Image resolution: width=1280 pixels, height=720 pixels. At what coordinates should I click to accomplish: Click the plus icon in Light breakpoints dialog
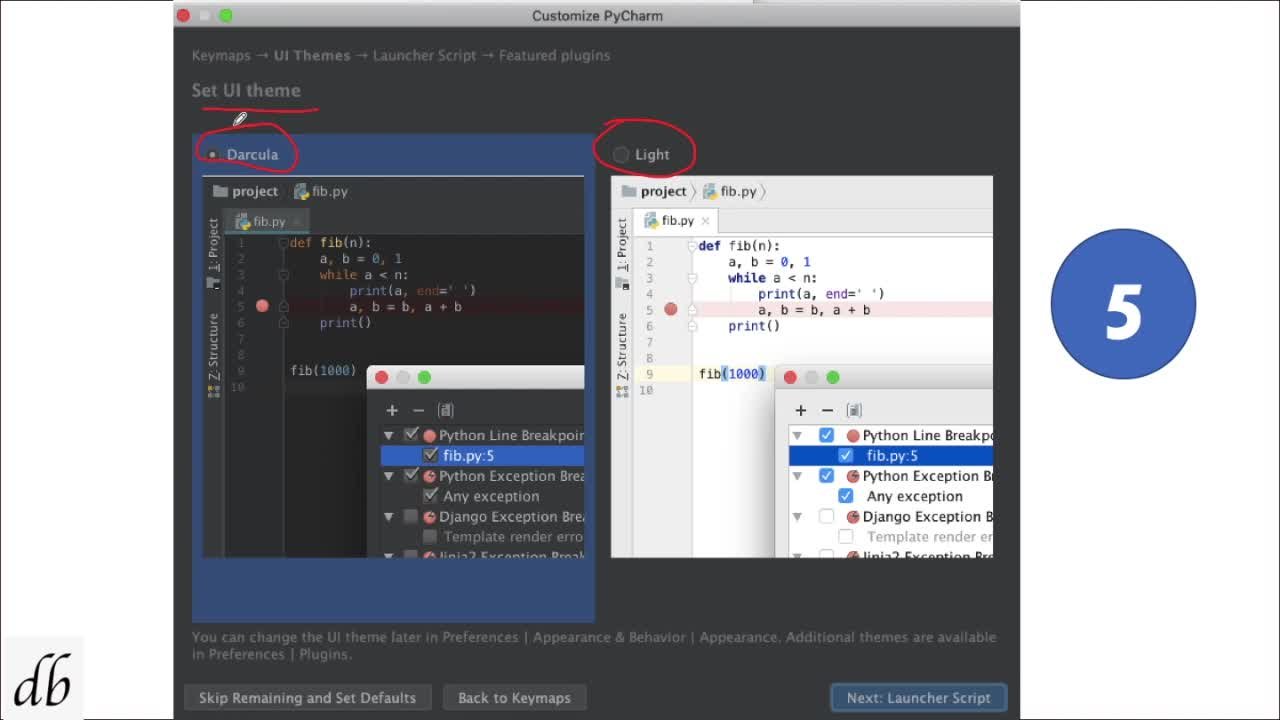pos(800,410)
